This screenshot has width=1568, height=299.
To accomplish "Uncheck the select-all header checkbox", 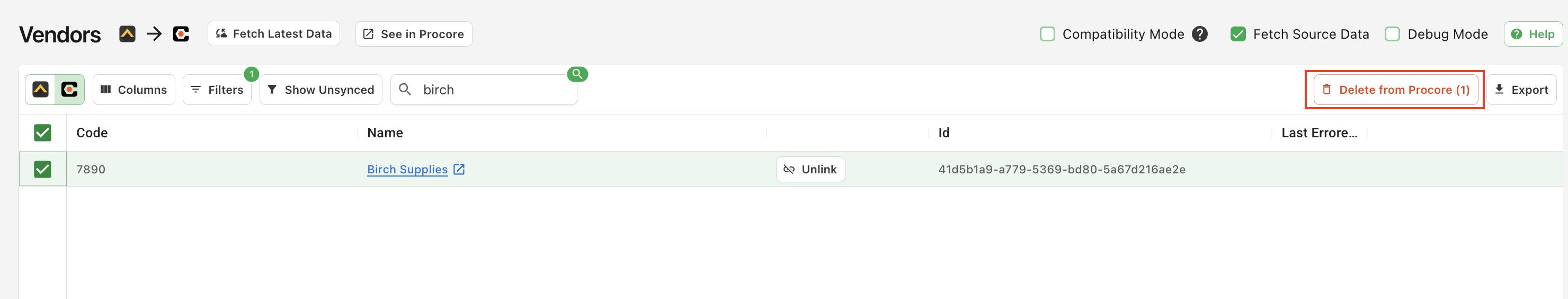I will 42,133.
